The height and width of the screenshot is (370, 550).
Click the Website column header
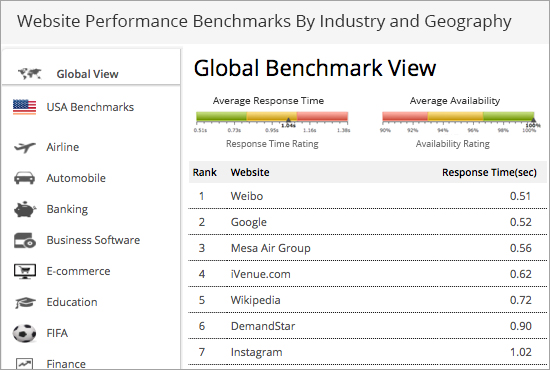[x=250, y=173]
